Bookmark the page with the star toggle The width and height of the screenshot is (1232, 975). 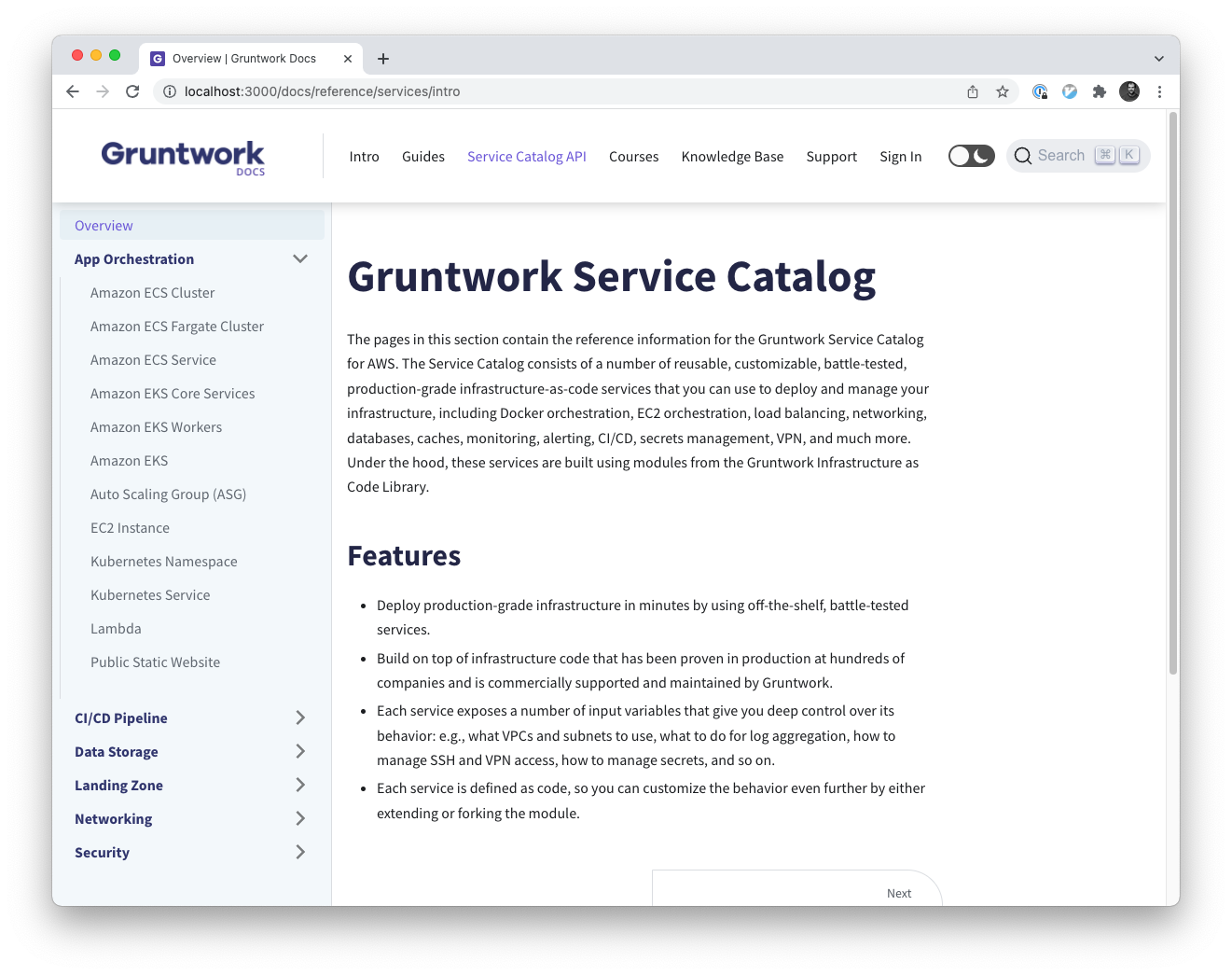1003,91
